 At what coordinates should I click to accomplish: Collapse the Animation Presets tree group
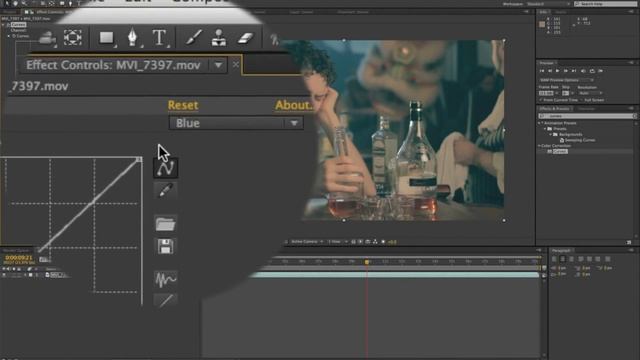coord(540,123)
